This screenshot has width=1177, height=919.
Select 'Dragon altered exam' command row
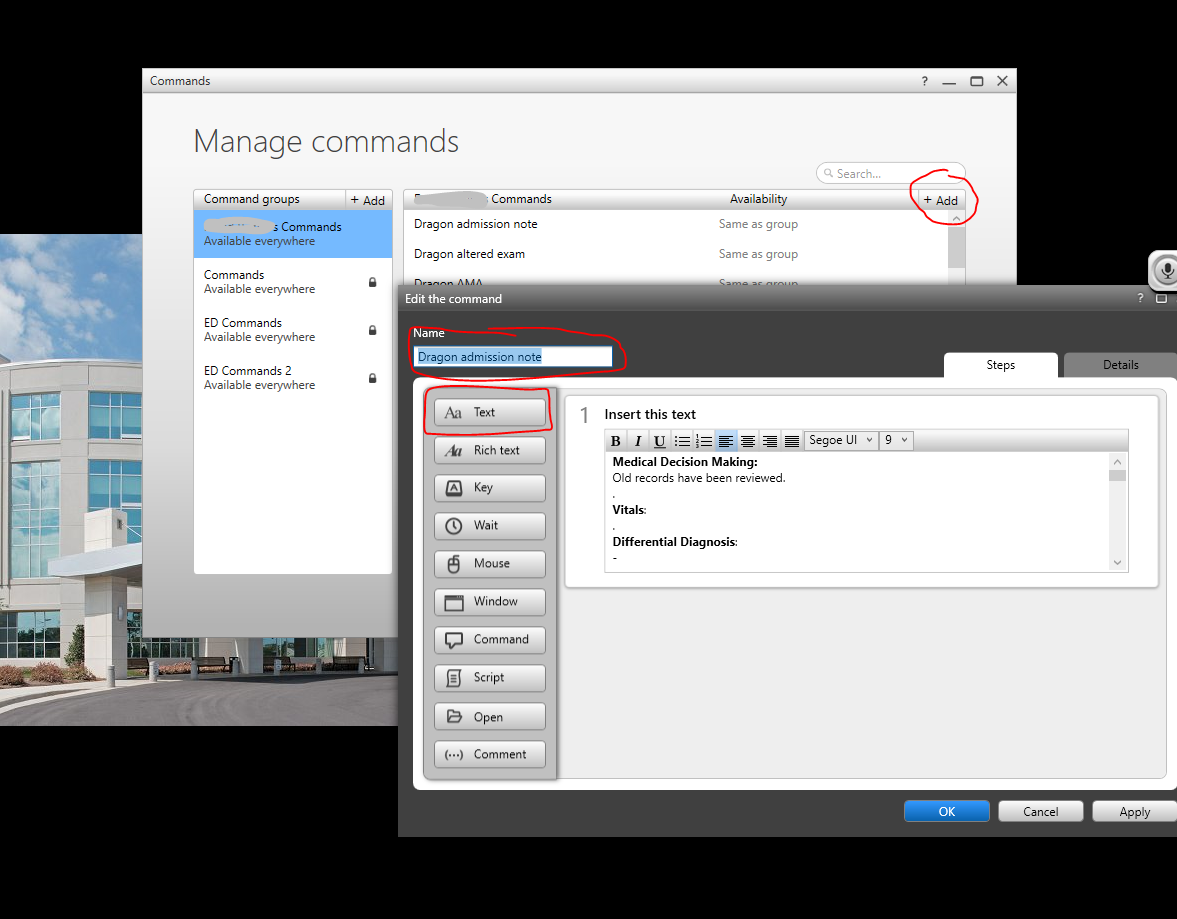click(676, 254)
